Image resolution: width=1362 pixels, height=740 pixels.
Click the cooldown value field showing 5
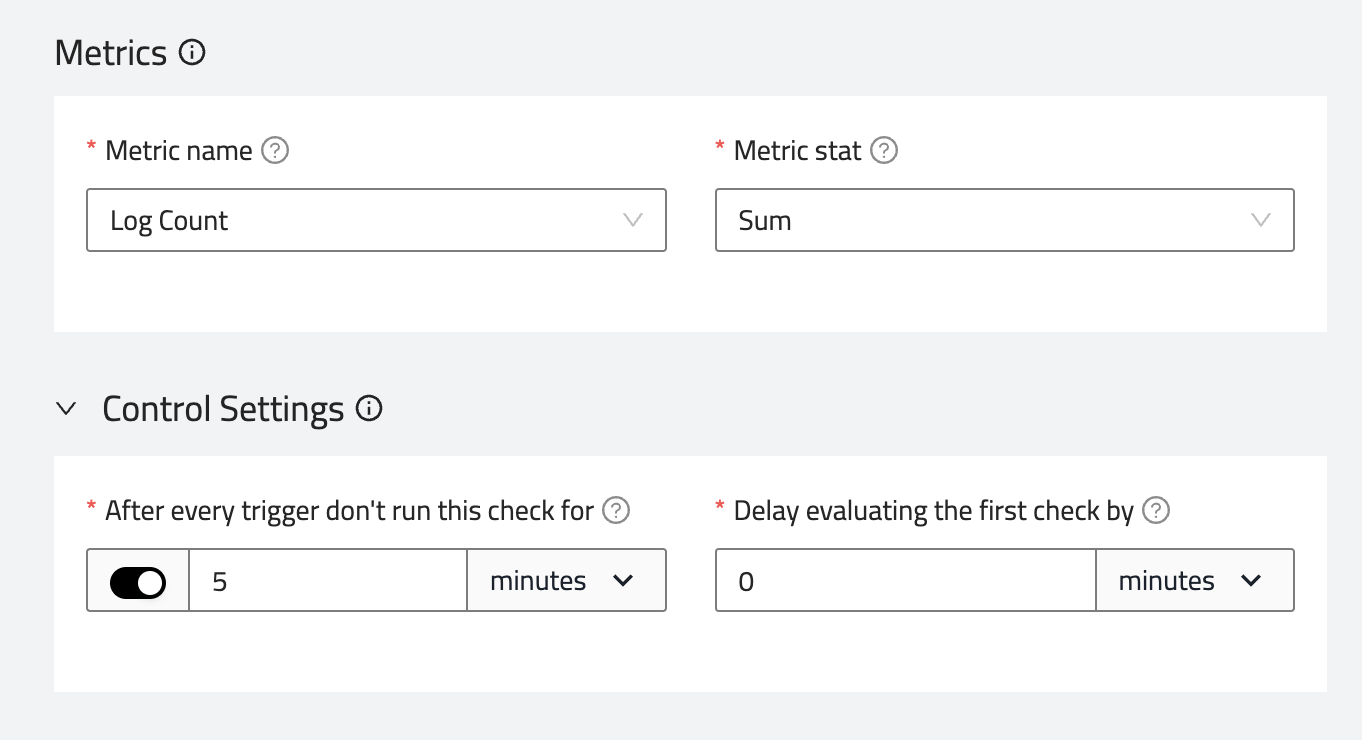328,581
